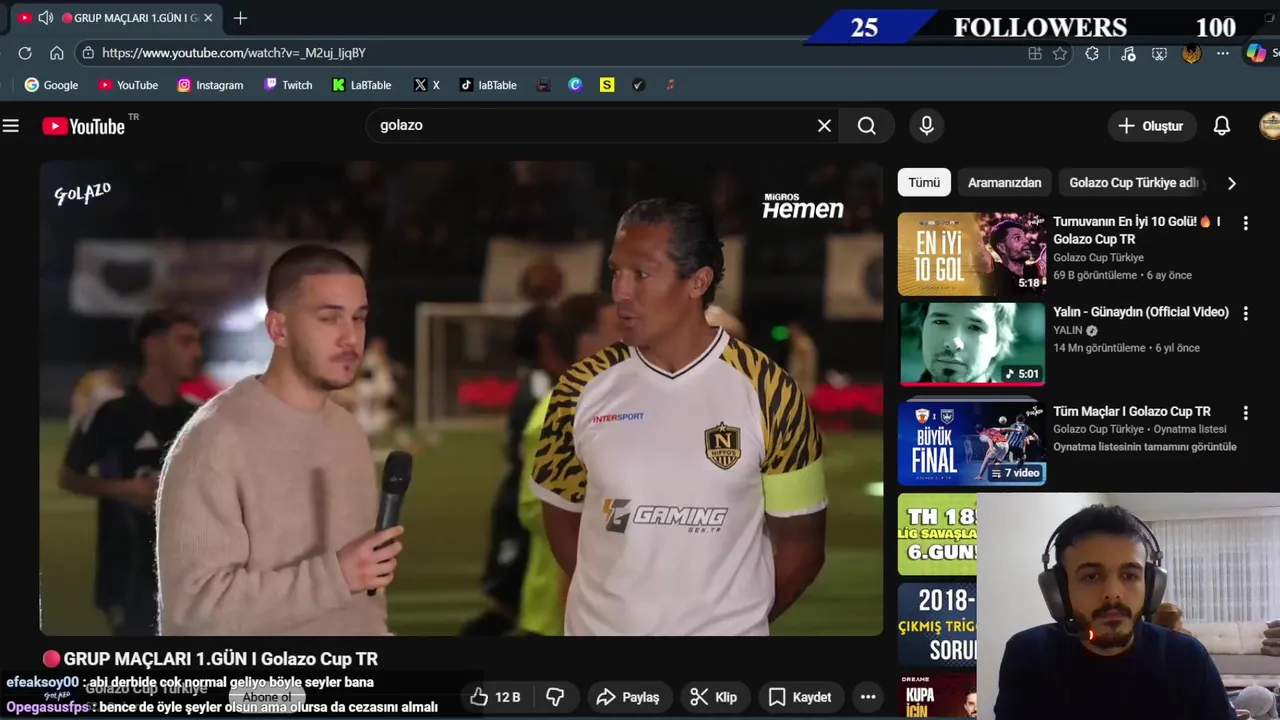The height and width of the screenshot is (720, 1280).
Task: Open the Google bookmark
Action: 51,85
